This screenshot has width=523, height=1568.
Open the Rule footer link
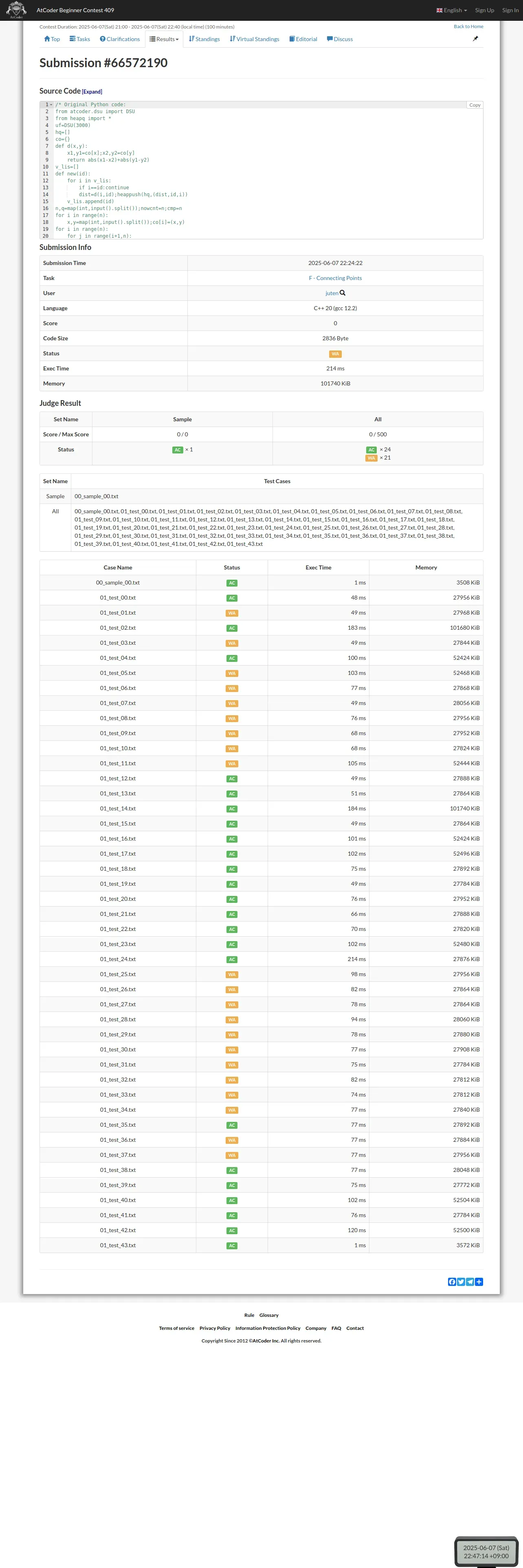tap(249, 1315)
